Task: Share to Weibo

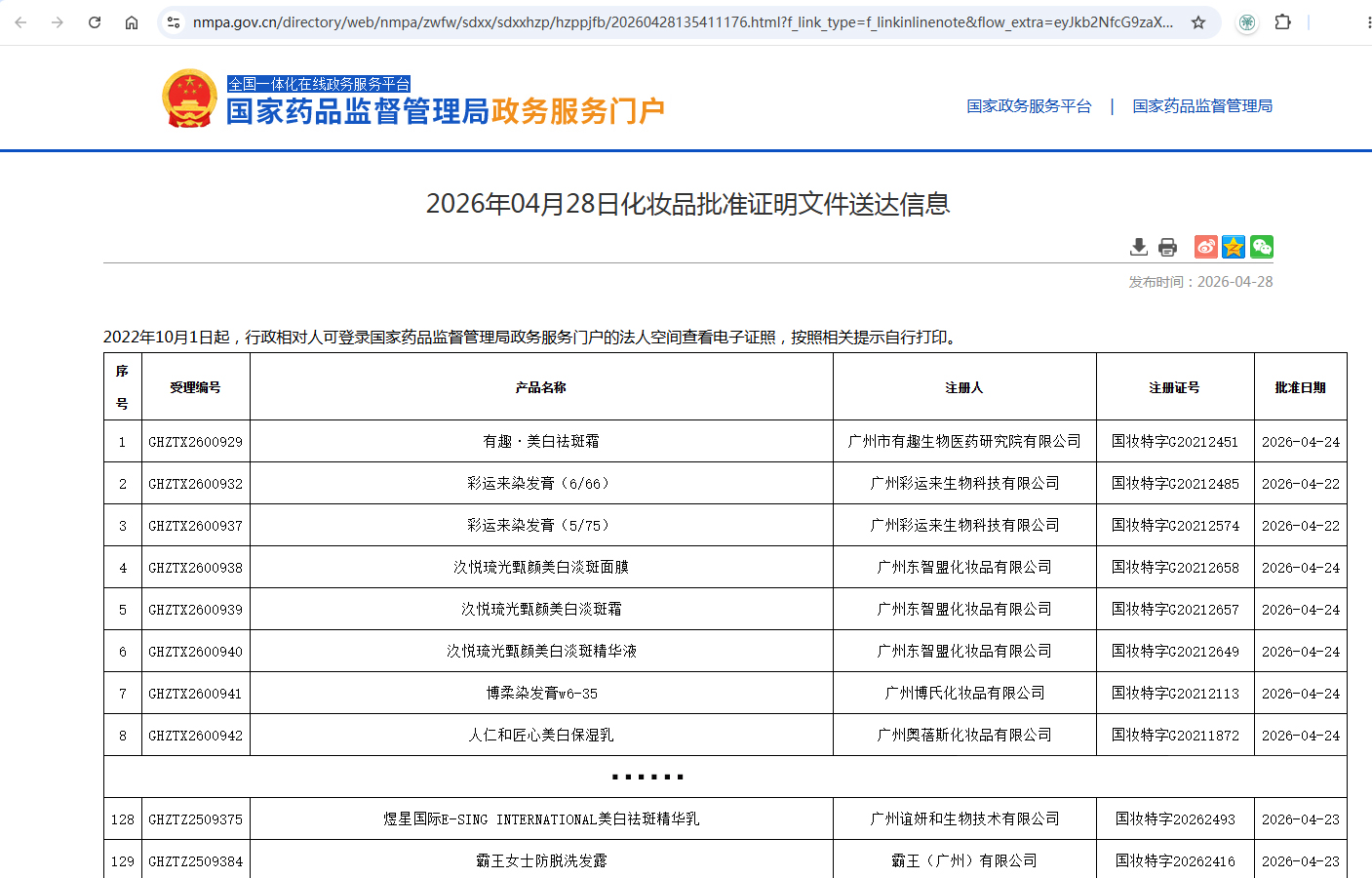Action: 1206,247
